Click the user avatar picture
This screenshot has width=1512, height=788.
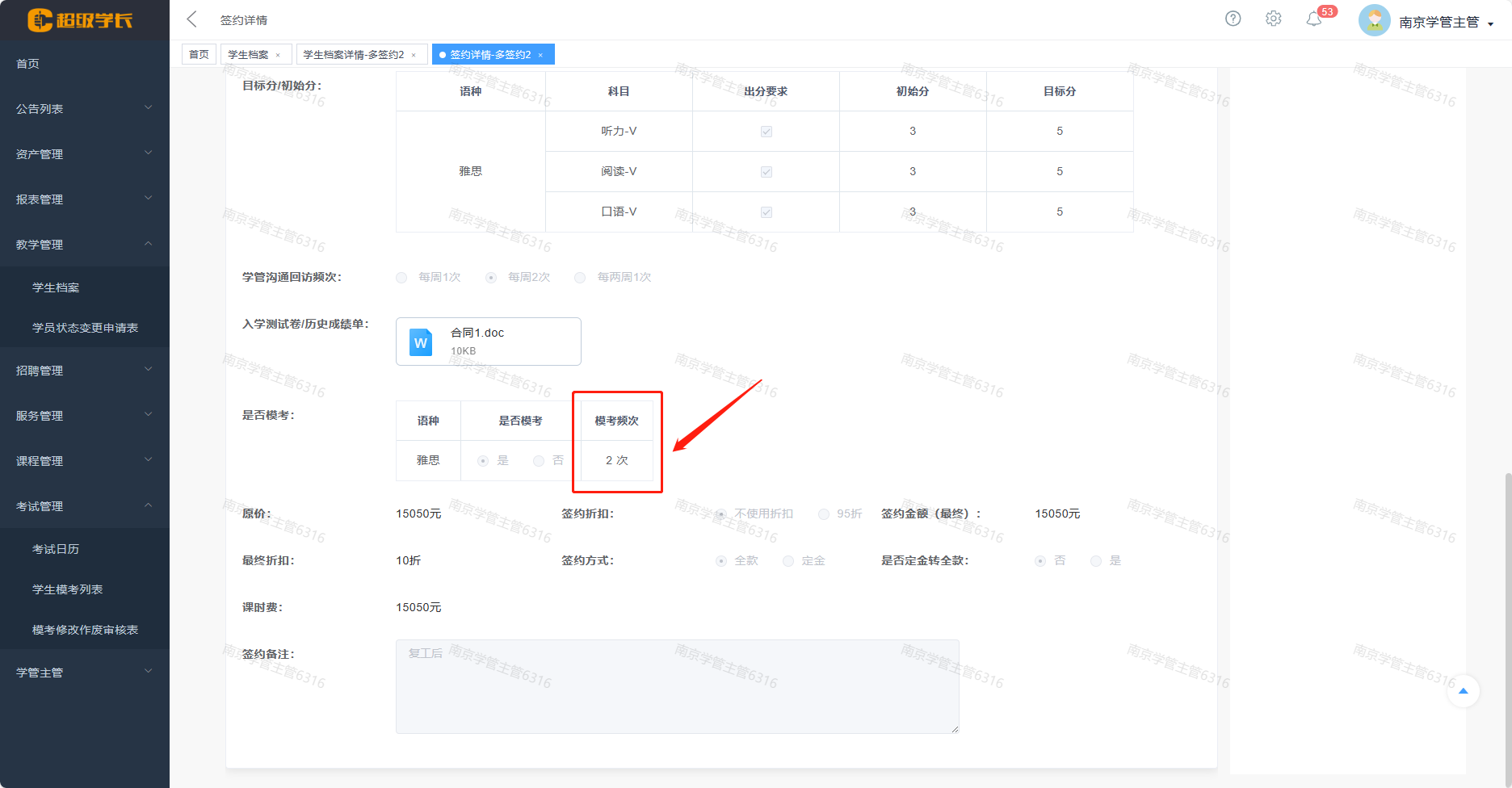(x=1374, y=20)
